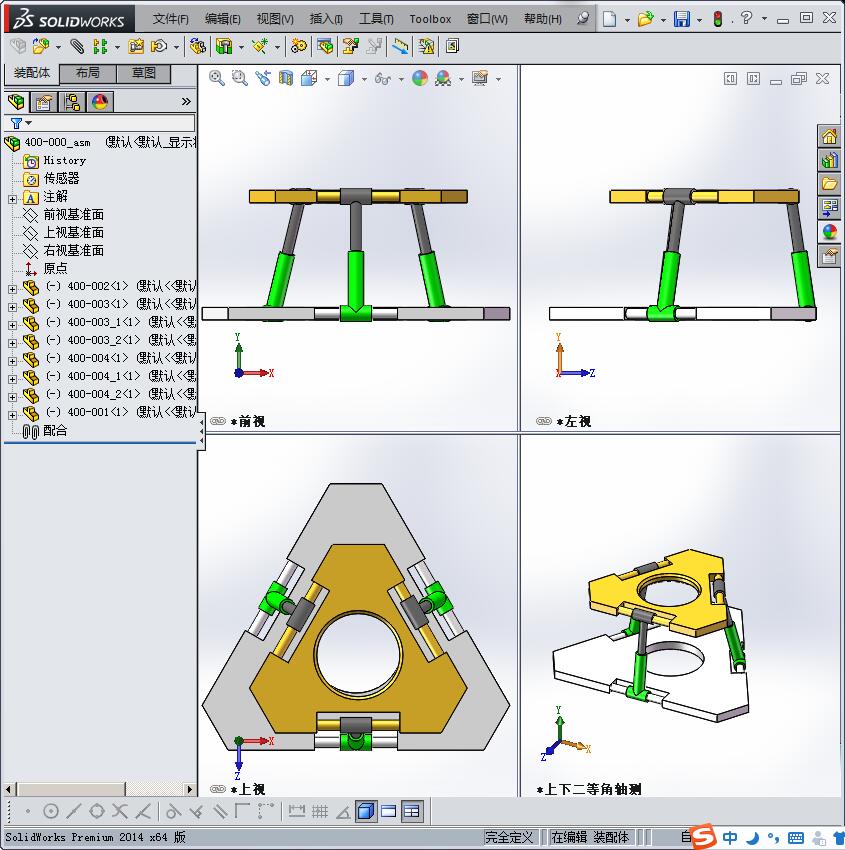Image resolution: width=845 pixels, height=850 pixels.
Task: Click the Mate paperclip icon
Action: pyautogui.click(x=77, y=47)
